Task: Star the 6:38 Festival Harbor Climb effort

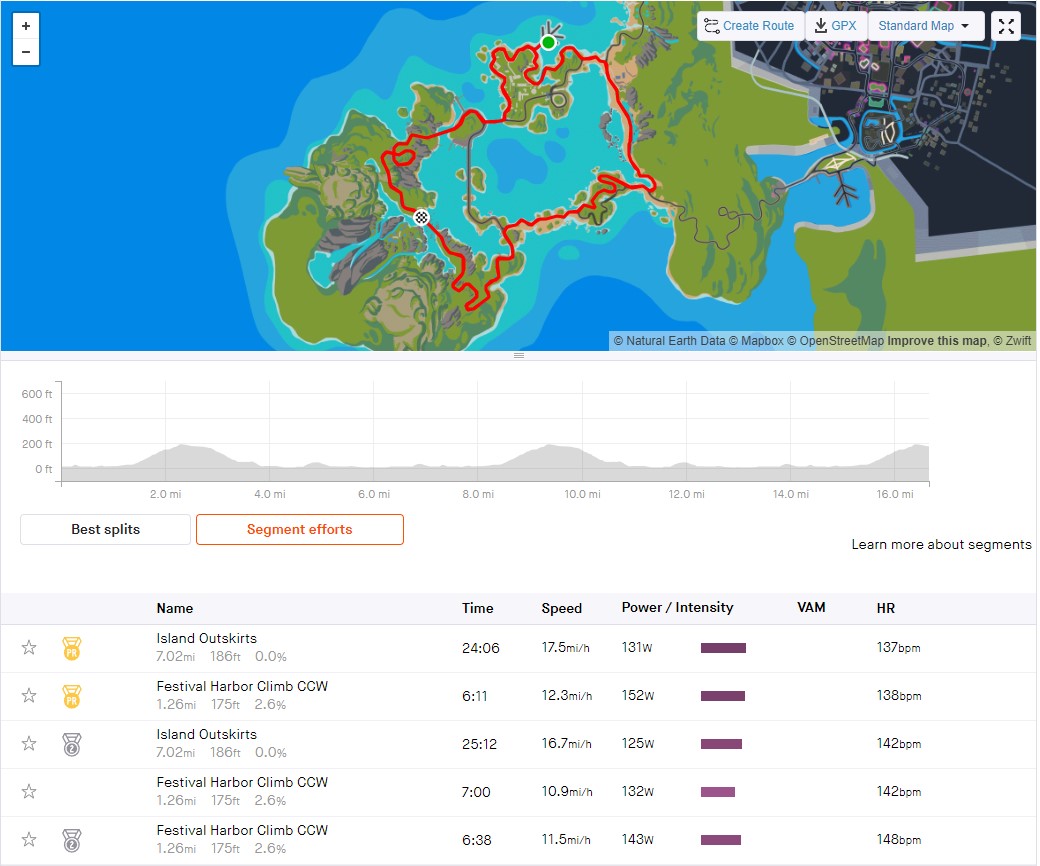Action: point(29,841)
